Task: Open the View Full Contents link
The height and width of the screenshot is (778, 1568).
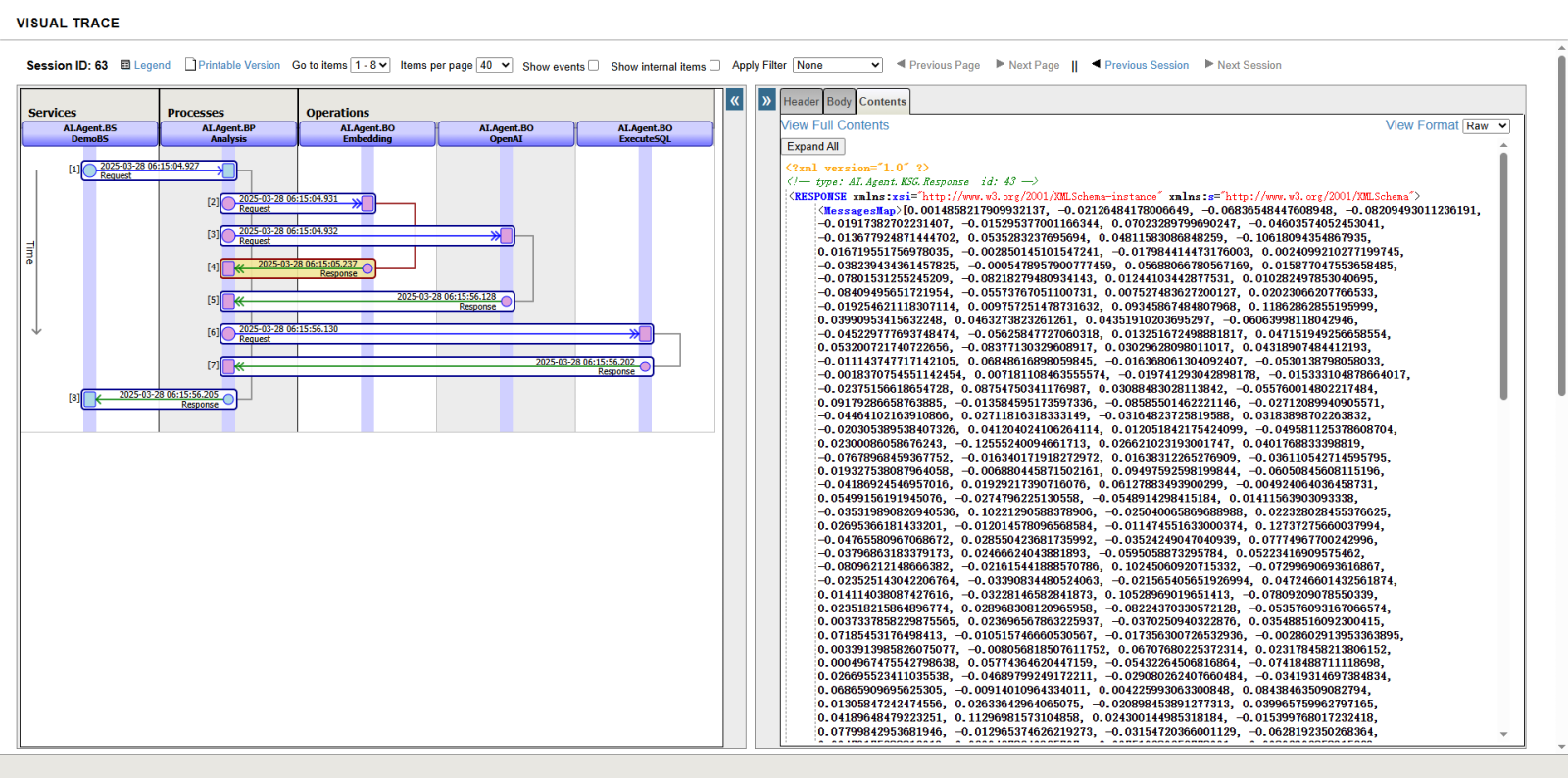Action: [x=835, y=125]
